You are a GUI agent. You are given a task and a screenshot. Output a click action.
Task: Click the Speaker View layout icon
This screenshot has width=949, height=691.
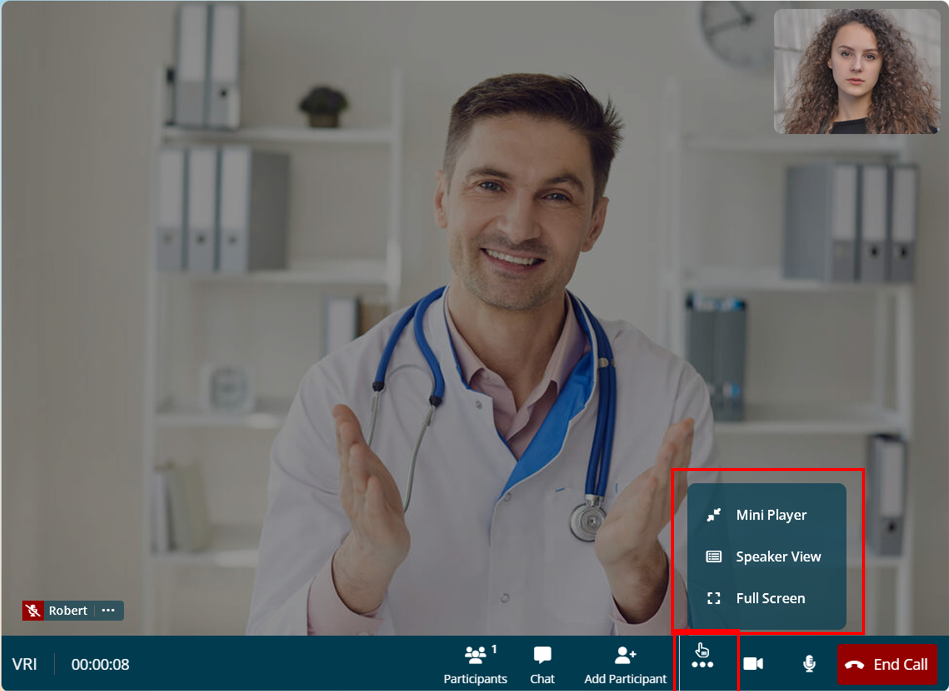click(714, 557)
